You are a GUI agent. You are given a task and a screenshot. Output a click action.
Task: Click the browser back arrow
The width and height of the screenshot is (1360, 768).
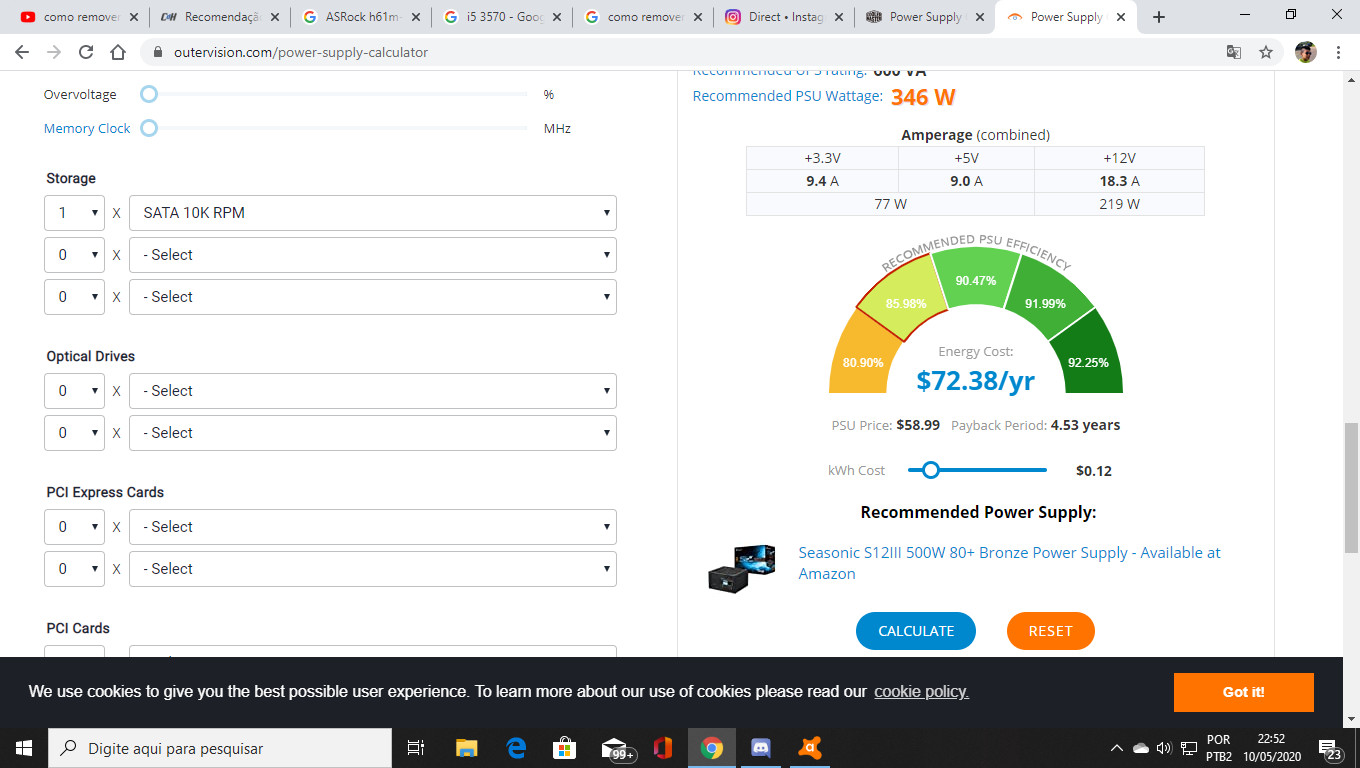pyautogui.click(x=23, y=52)
